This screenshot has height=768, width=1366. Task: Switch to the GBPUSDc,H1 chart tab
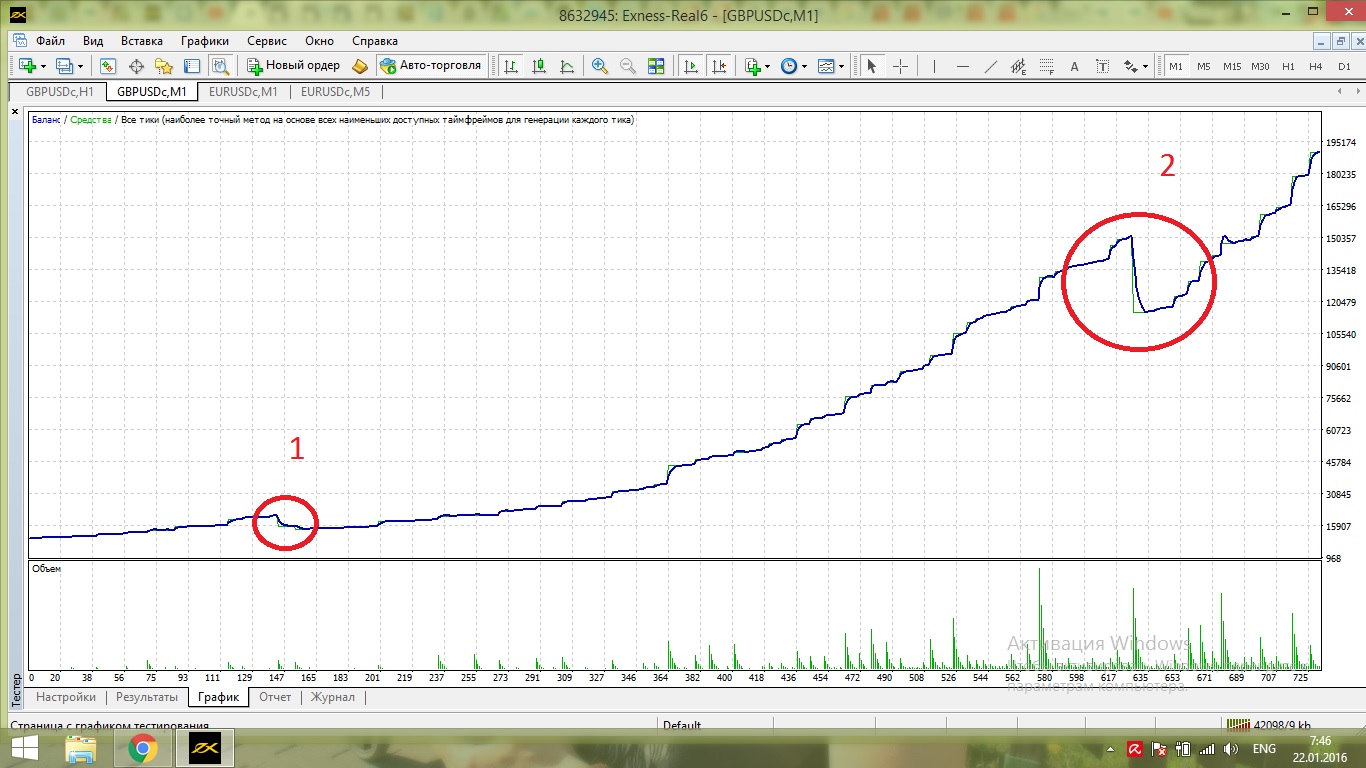click(60, 91)
